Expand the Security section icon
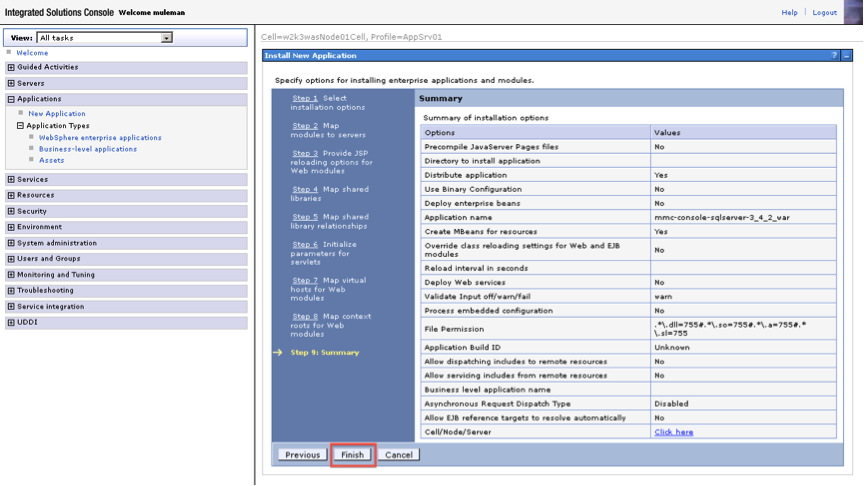 tap(11, 212)
